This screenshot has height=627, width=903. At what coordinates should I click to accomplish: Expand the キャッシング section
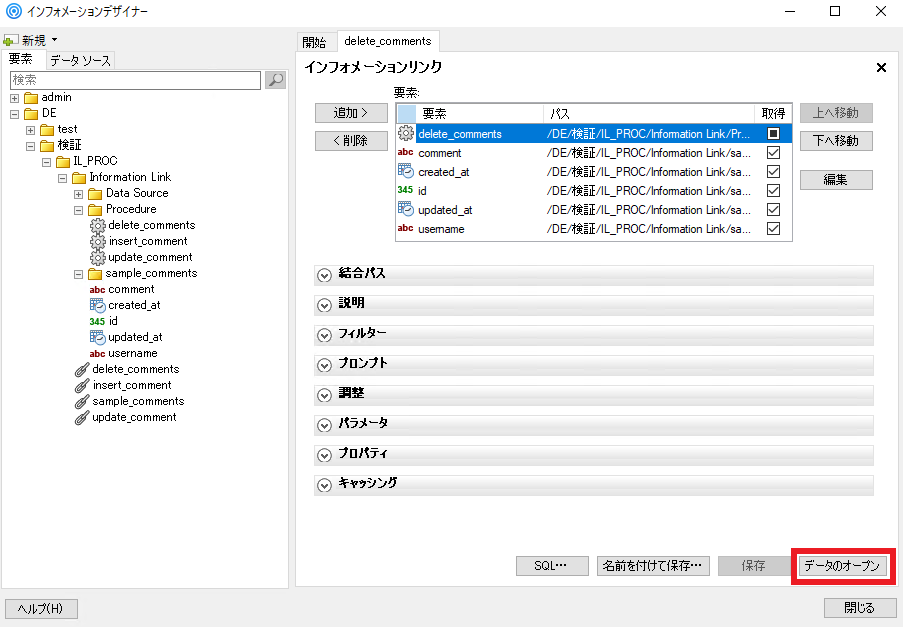324,485
